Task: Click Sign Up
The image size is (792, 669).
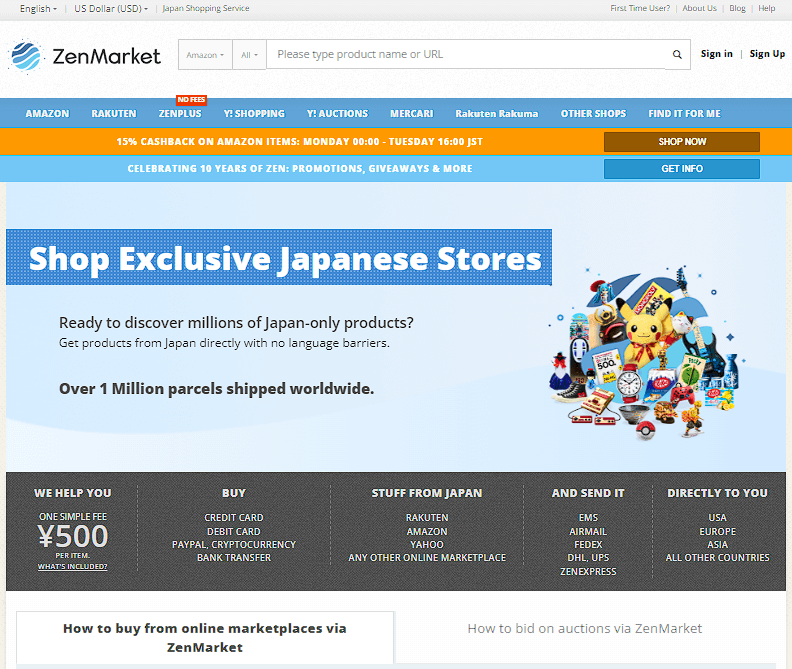Action: tap(767, 54)
